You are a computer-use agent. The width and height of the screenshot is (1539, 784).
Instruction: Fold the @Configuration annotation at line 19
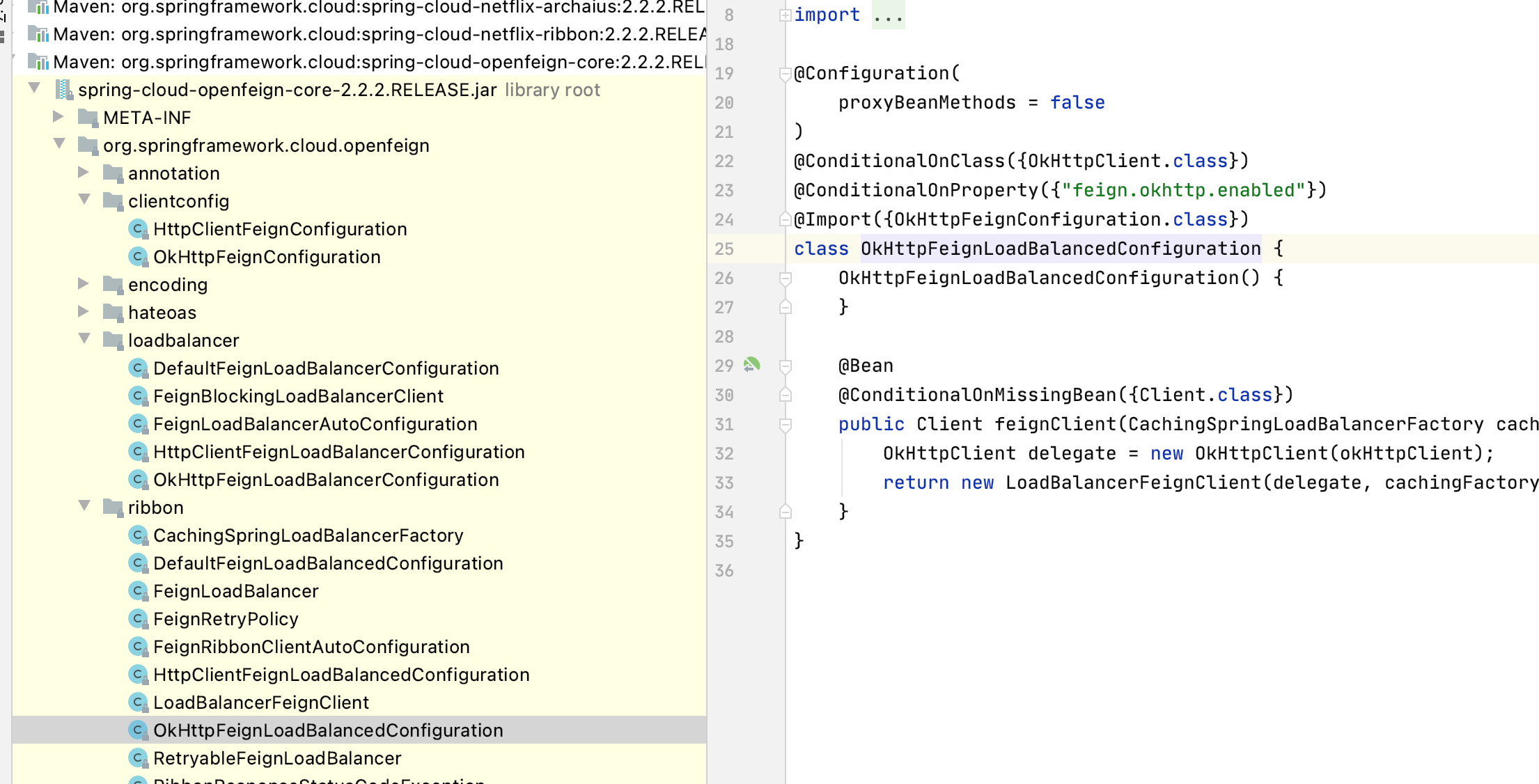pyautogui.click(x=785, y=73)
